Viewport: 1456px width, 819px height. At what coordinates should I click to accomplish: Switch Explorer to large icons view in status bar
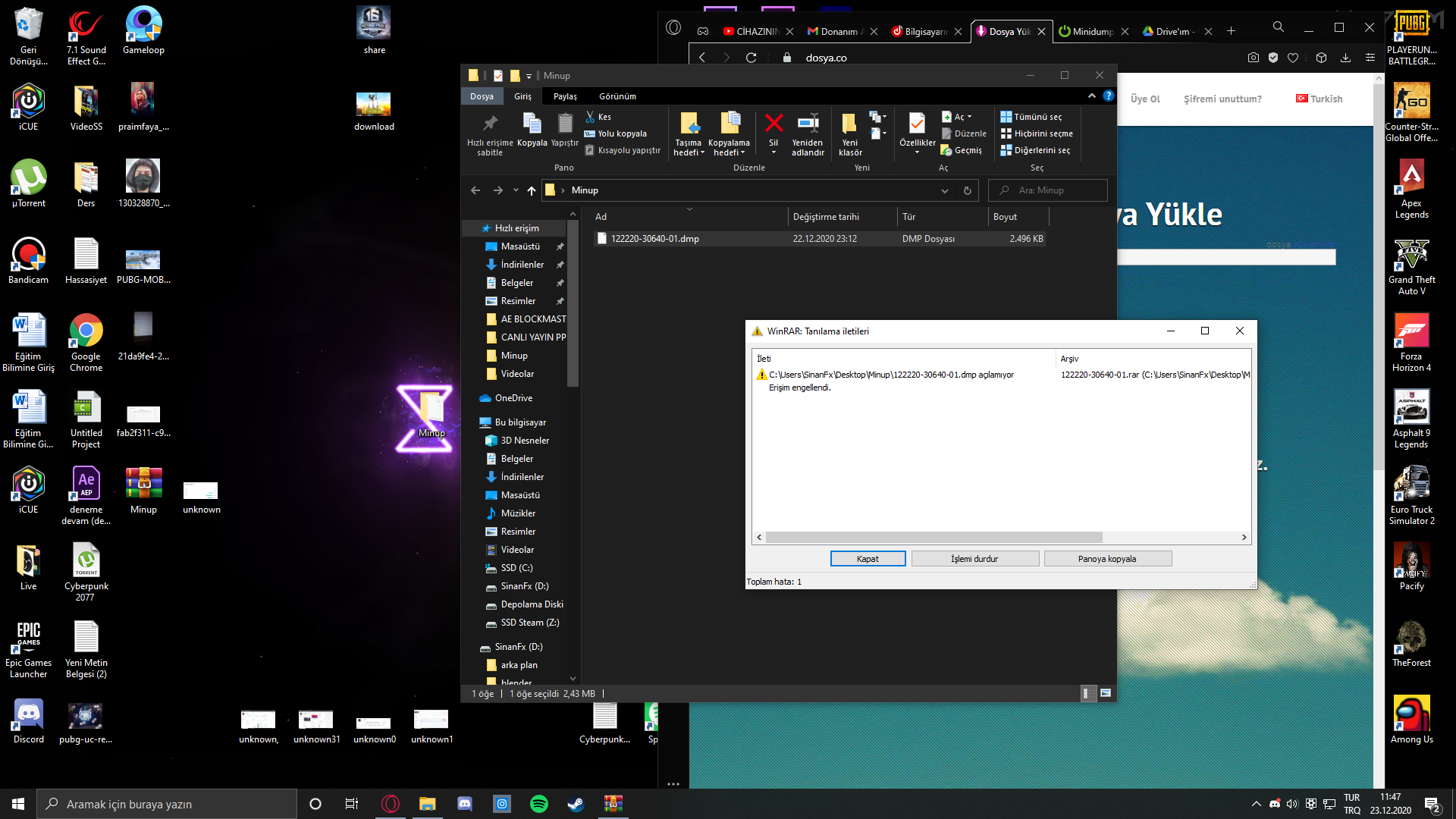coord(1106,693)
